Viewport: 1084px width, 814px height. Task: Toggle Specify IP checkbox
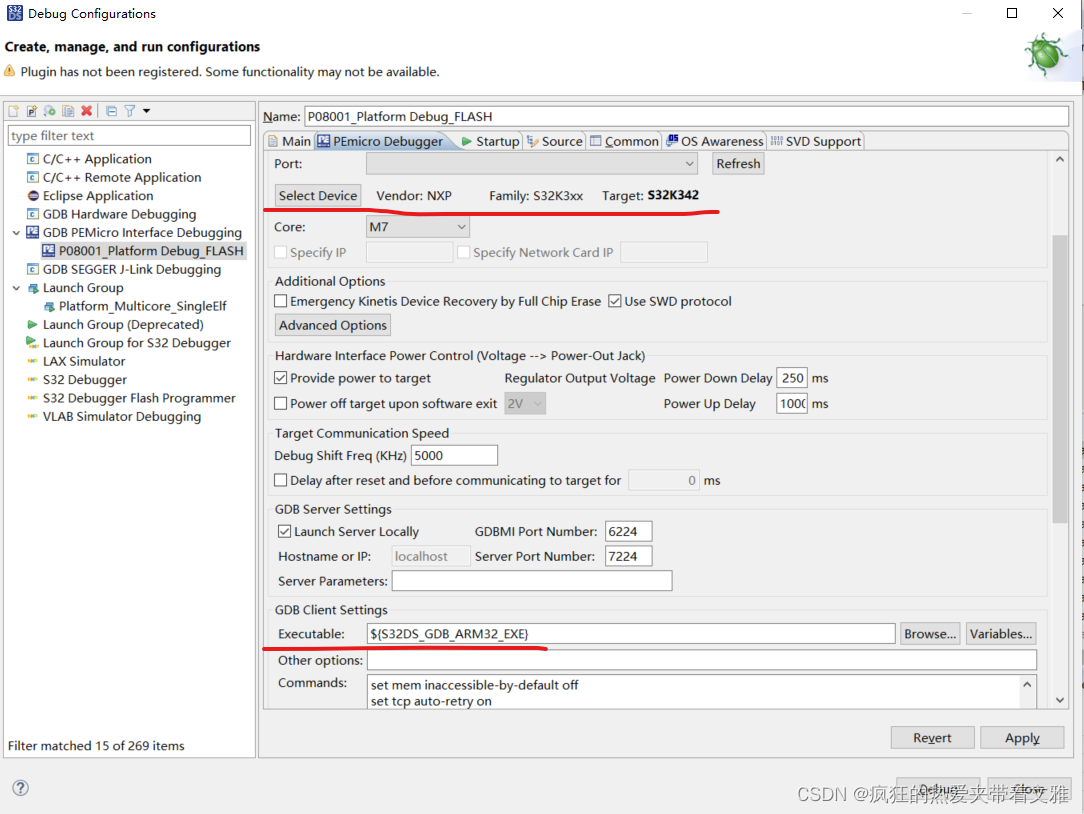(281, 252)
